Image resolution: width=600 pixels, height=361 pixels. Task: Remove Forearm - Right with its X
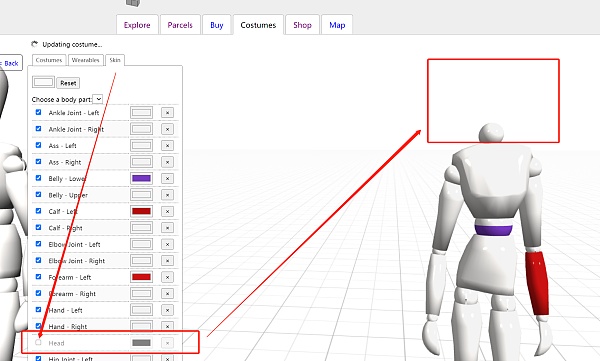pos(167,294)
